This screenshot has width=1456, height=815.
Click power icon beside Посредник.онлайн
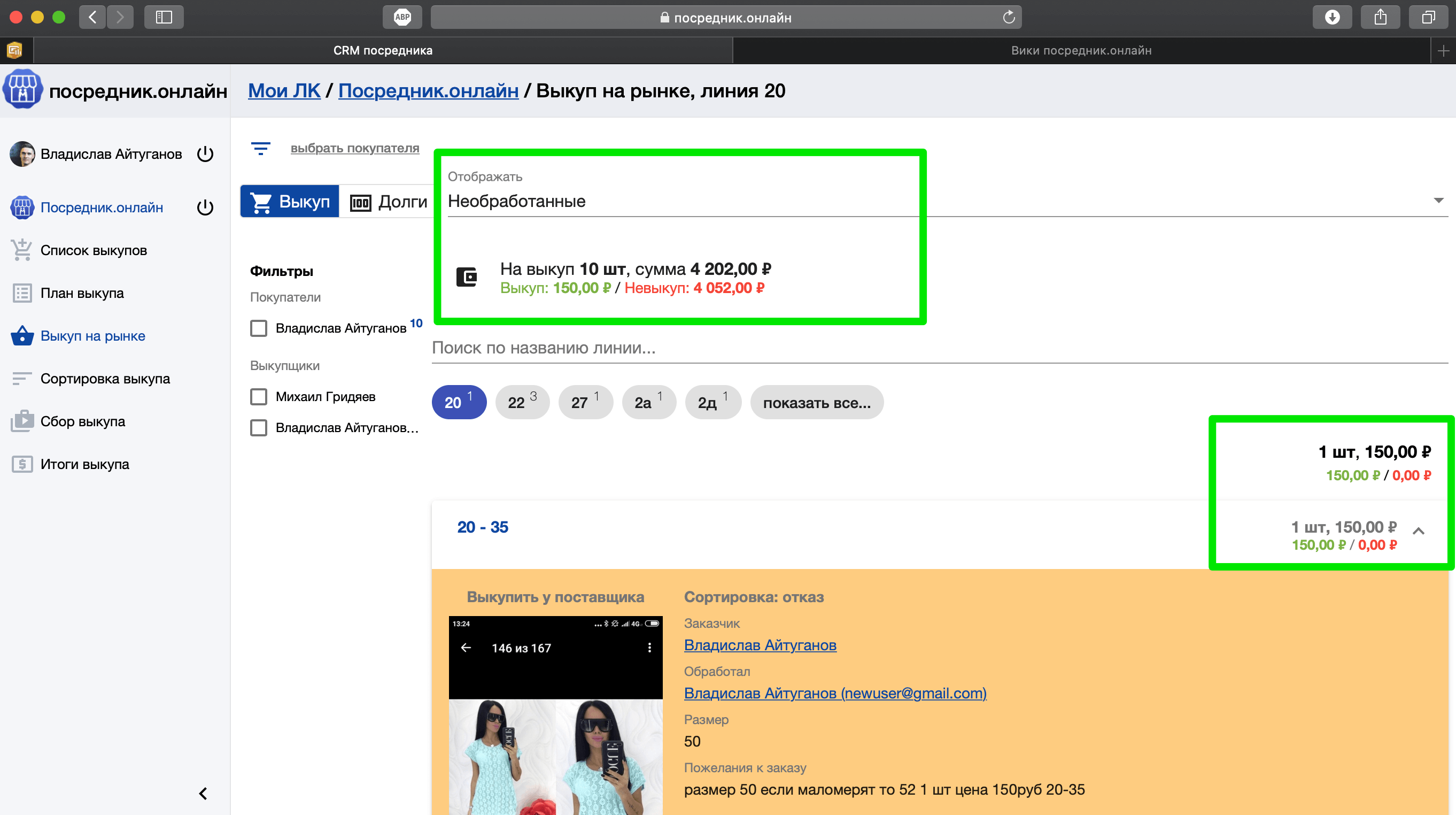click(205, 207)
